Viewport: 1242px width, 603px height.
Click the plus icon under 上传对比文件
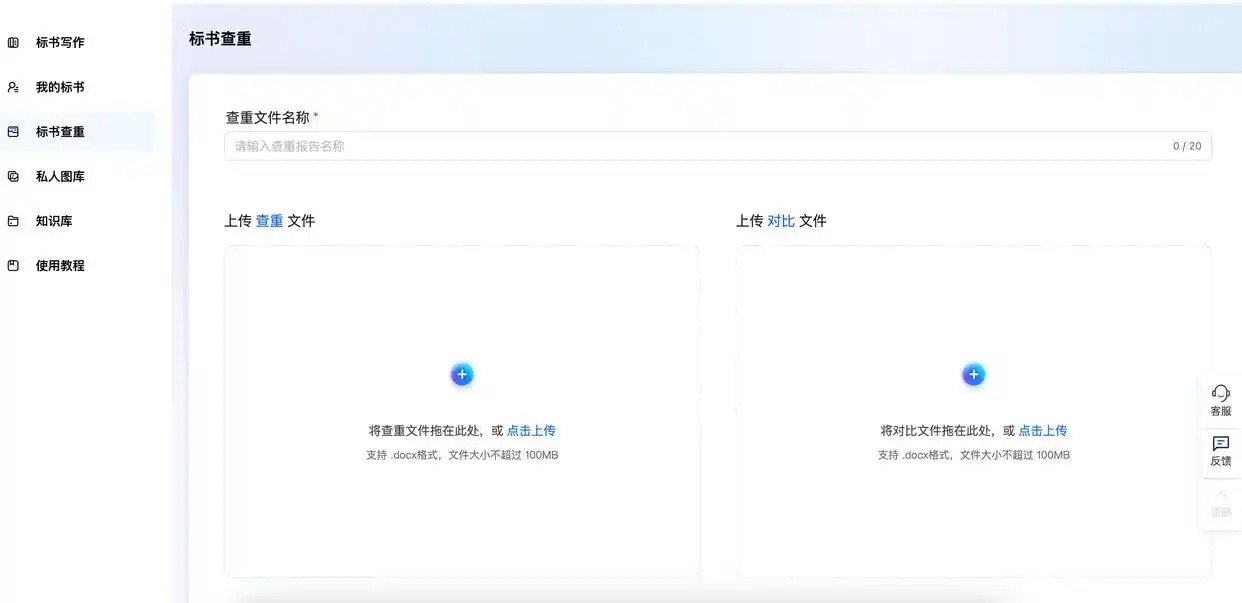point(973,375)
